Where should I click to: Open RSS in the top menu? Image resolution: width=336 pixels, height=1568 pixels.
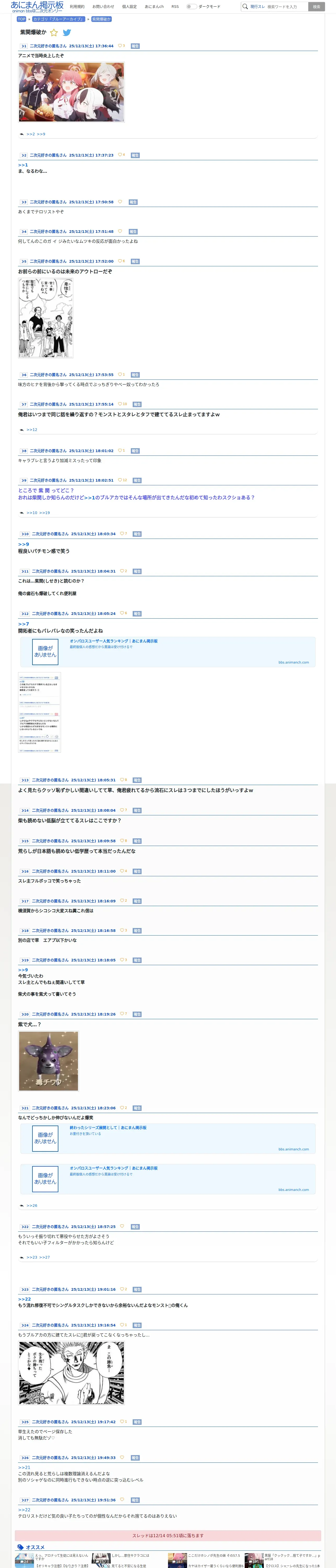[175, 7]
